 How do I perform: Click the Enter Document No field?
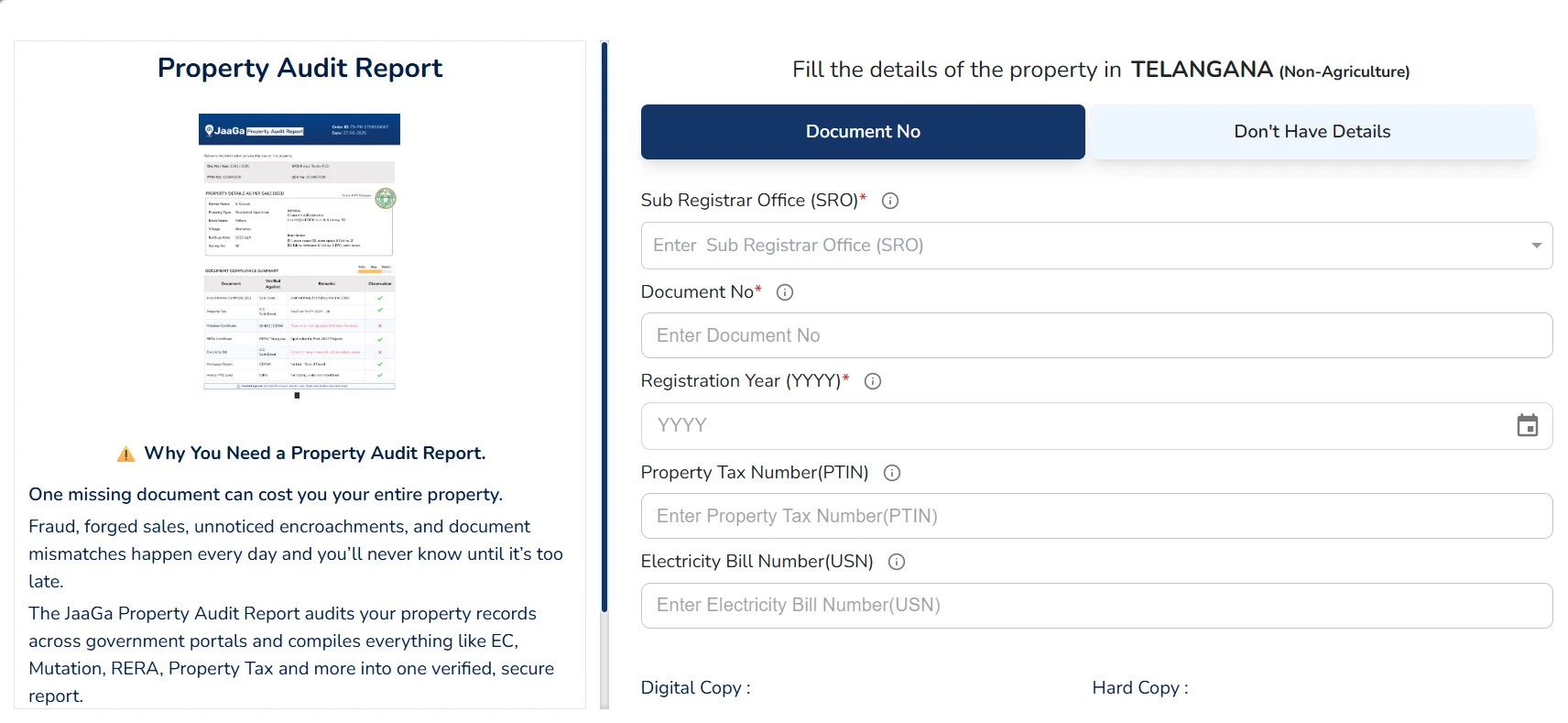pyautogui.click(x=1095, y=335)
